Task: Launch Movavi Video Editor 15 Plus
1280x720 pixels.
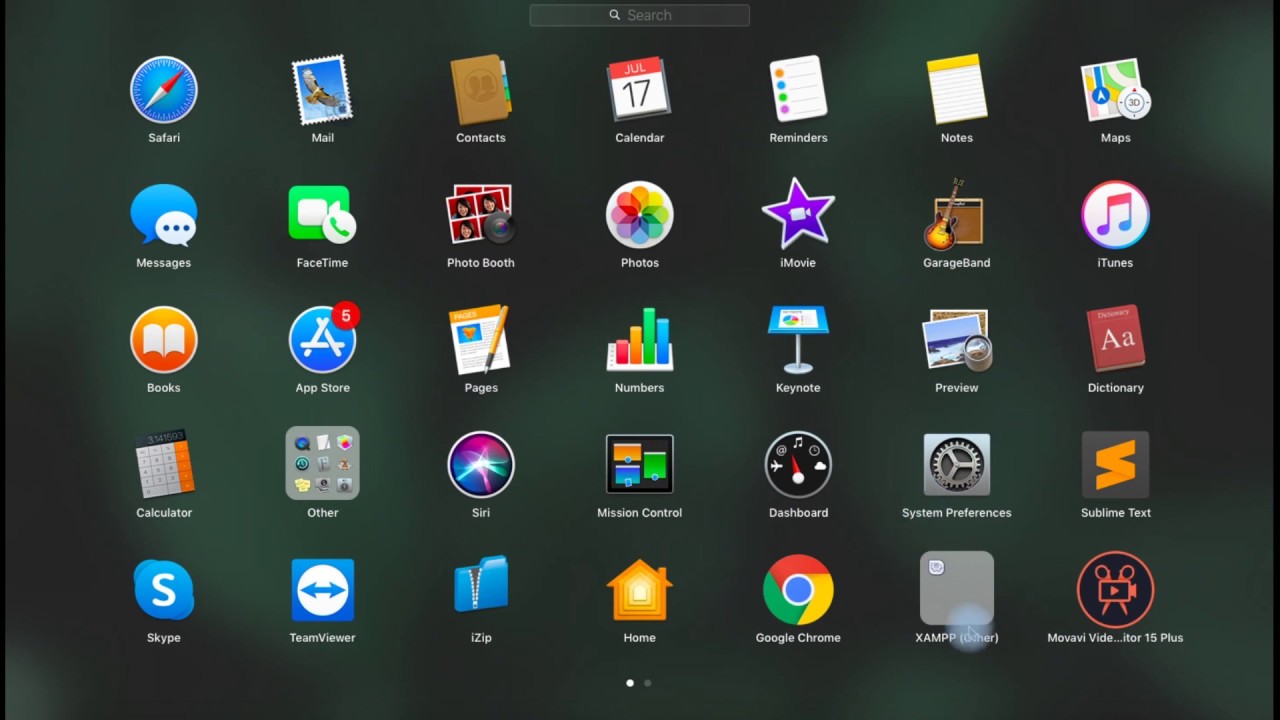Action: pyautogui.click(x=1115, y=590)
